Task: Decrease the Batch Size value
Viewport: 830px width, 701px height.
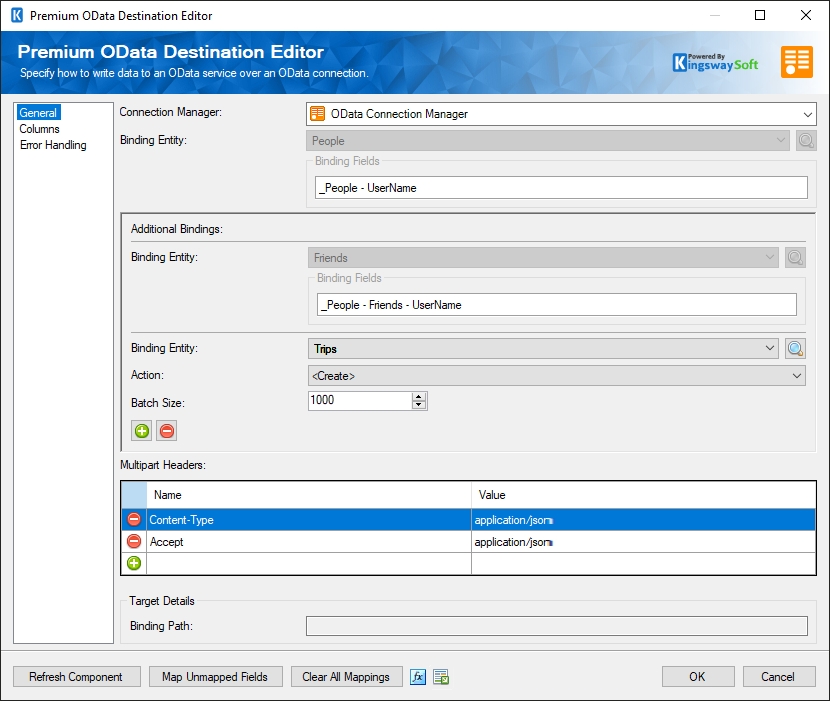Action: coord(419,405)
